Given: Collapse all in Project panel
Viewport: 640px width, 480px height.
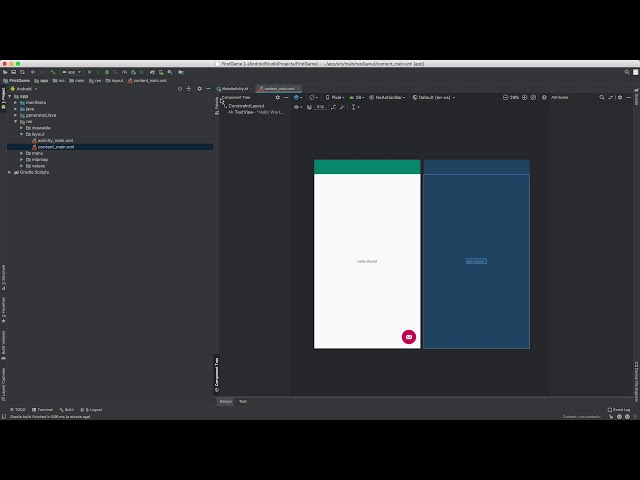Looking at the screenshot, I should click(x=189, y=89).
